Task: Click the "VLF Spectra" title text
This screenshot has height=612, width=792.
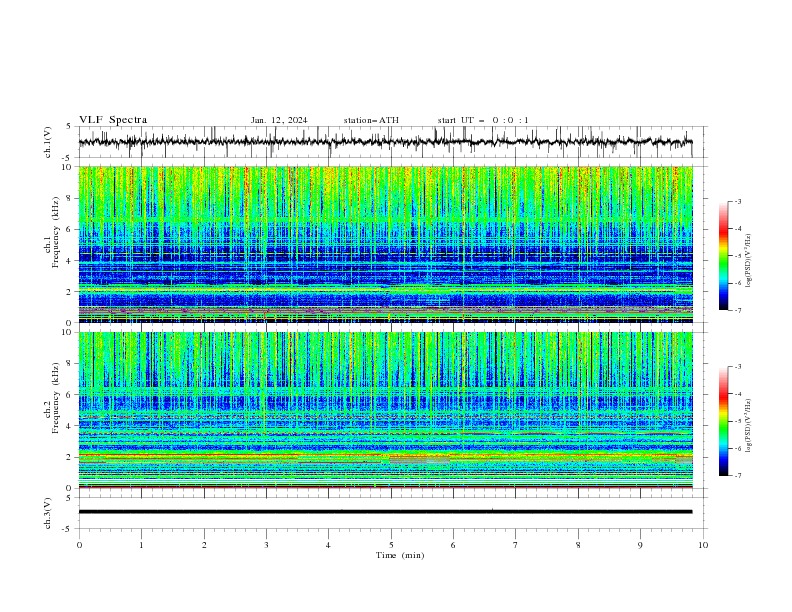Action: pyautogui.click(x=113, y=120)
